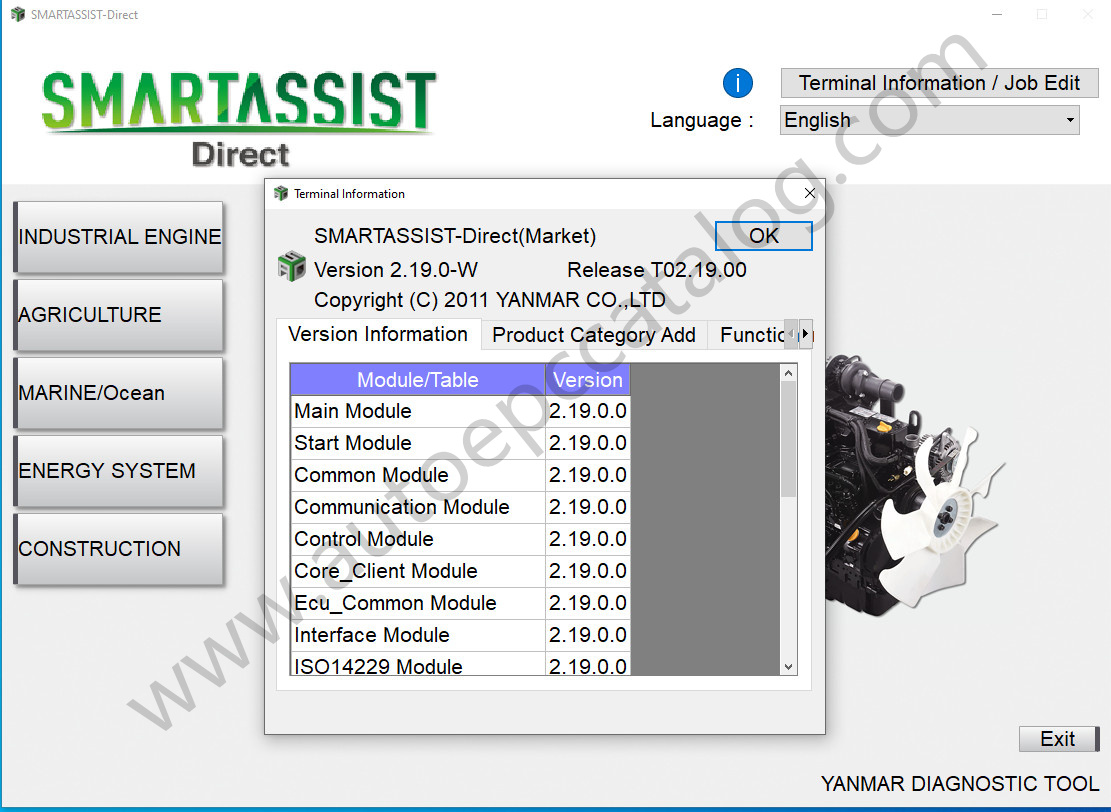1111x812 pixels.
Task: Select AGRICULTURE category
Action: coord(119,315)
